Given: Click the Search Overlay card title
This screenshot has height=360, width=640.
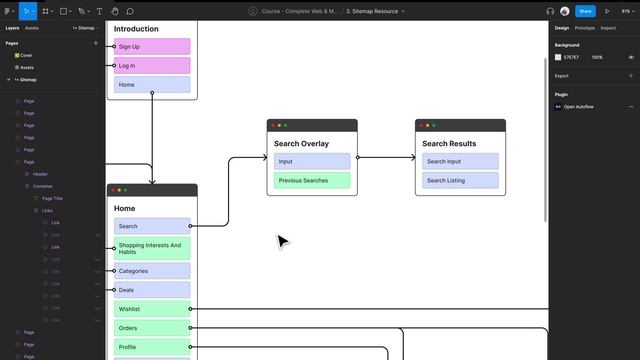Looking at the screenshot, I should (301, 144).
